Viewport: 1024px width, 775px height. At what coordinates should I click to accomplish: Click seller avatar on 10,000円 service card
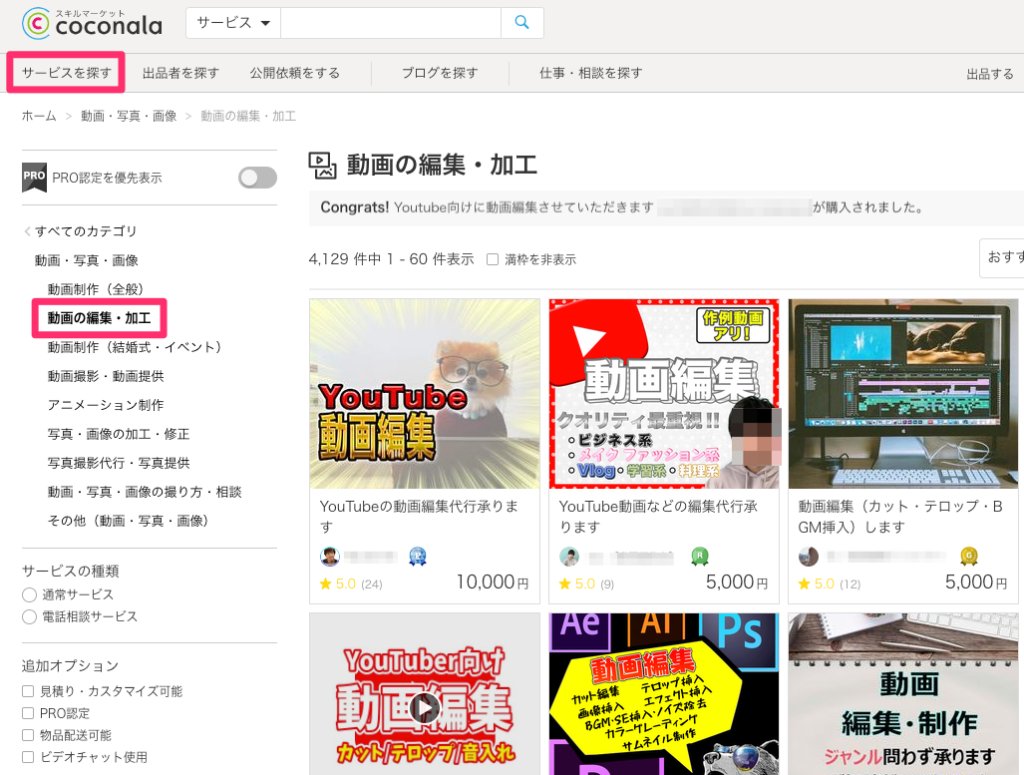pos(330,556)
